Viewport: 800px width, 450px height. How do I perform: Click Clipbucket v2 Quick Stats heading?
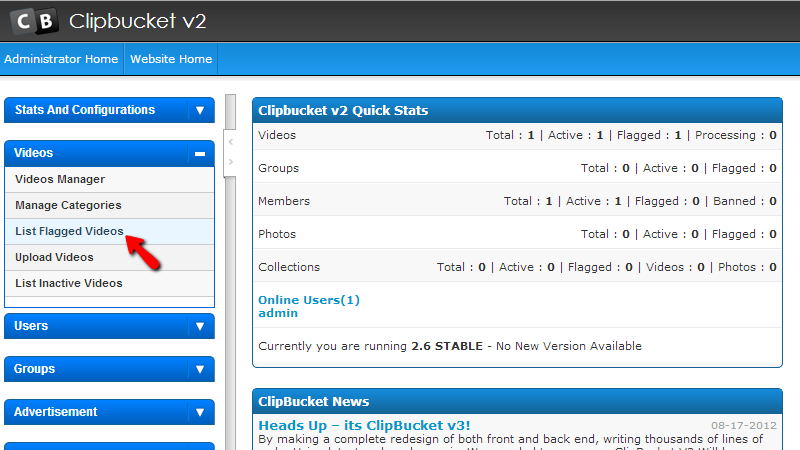pyautogui.click(x=343, y=111)
